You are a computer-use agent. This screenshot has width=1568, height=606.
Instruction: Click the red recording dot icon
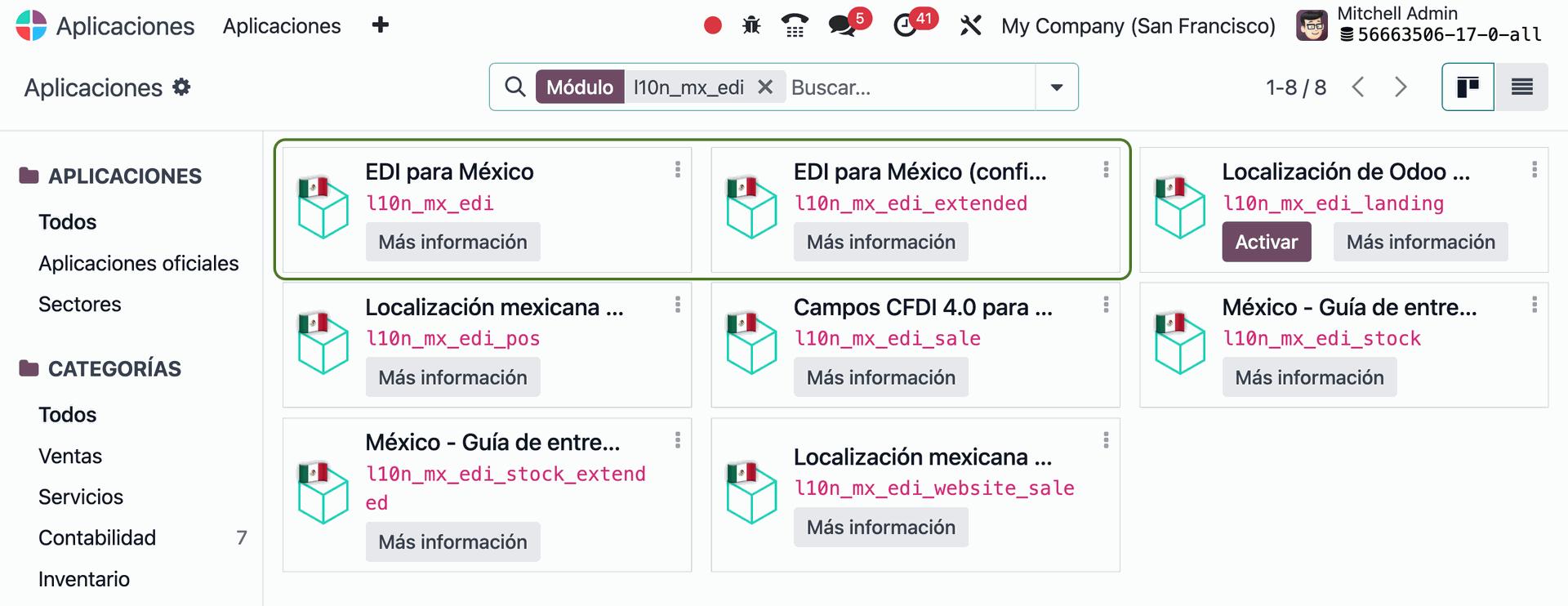[x=713, y=26]
